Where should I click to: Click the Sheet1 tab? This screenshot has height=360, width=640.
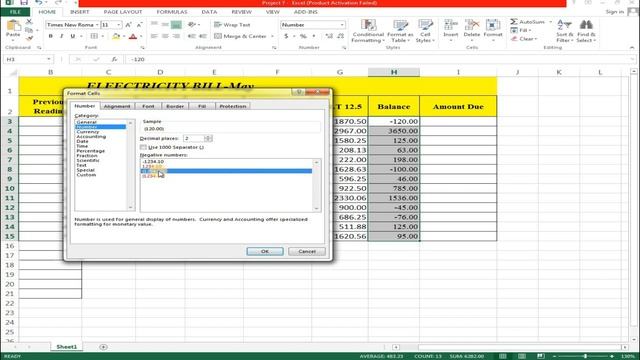click(67, 347)
